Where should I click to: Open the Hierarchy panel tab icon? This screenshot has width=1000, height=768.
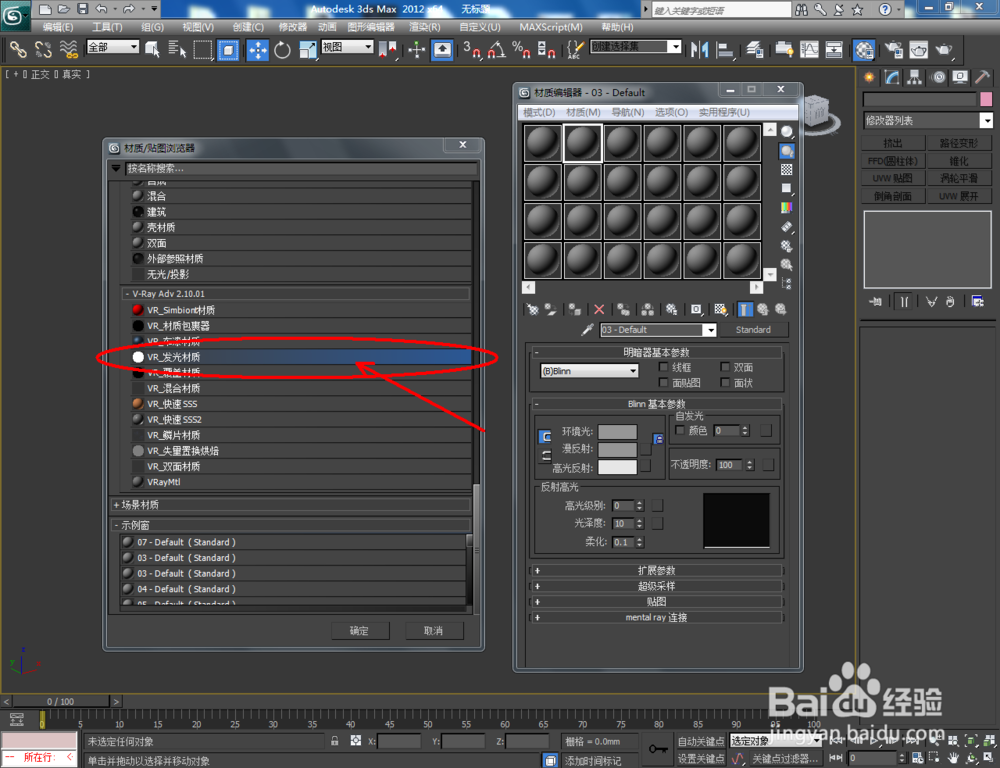[x=915, y=78]
